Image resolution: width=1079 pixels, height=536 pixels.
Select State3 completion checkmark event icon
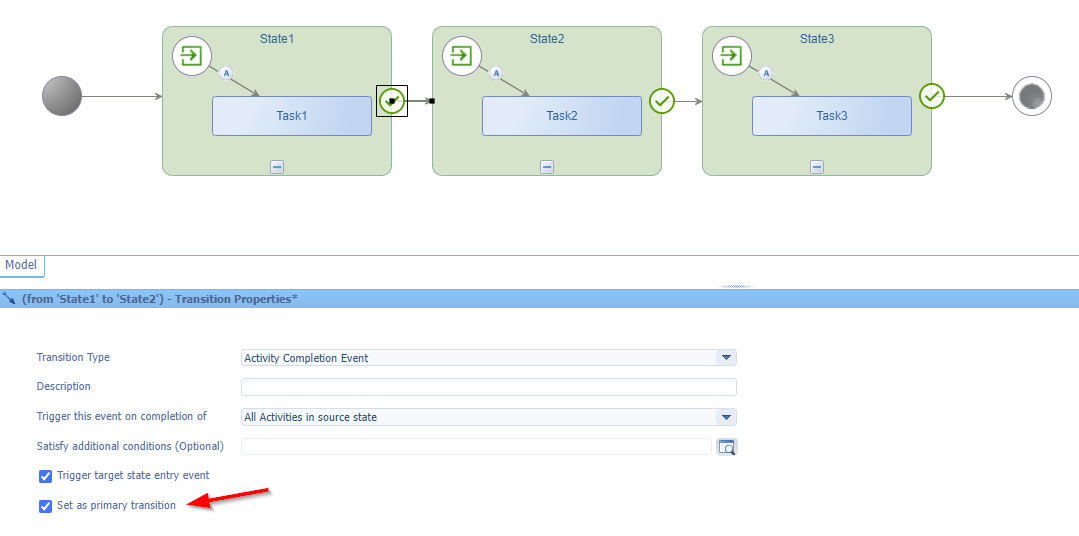coord(932,97)
